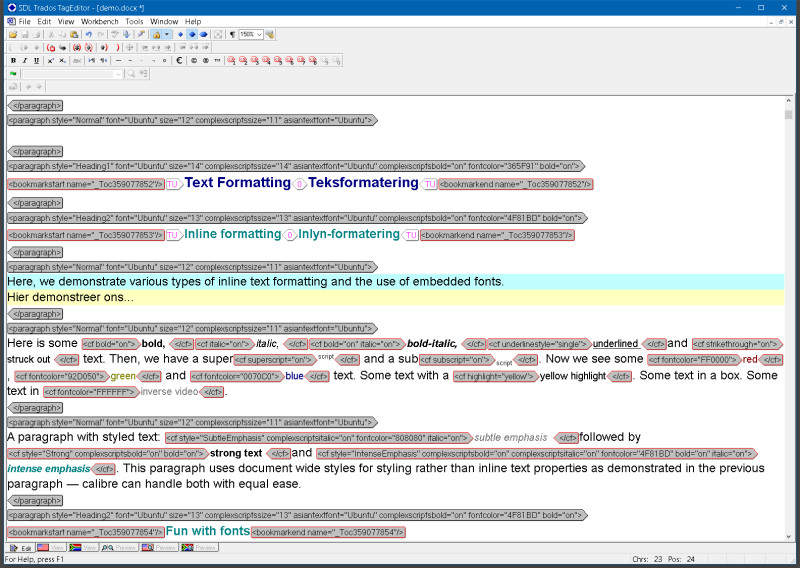Insert the copyright symbol
The image size is (800, 568).
point(194,61)
